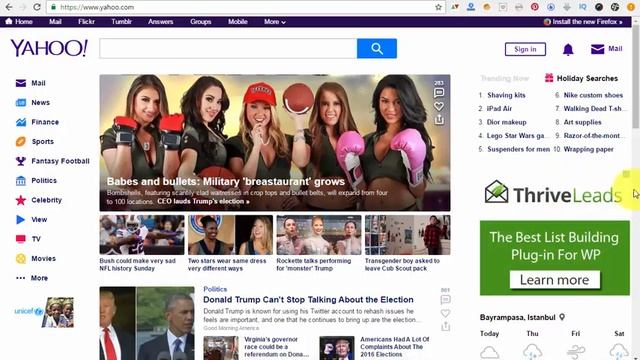Open Bush NFL history story thumbnail

(142, 235)
